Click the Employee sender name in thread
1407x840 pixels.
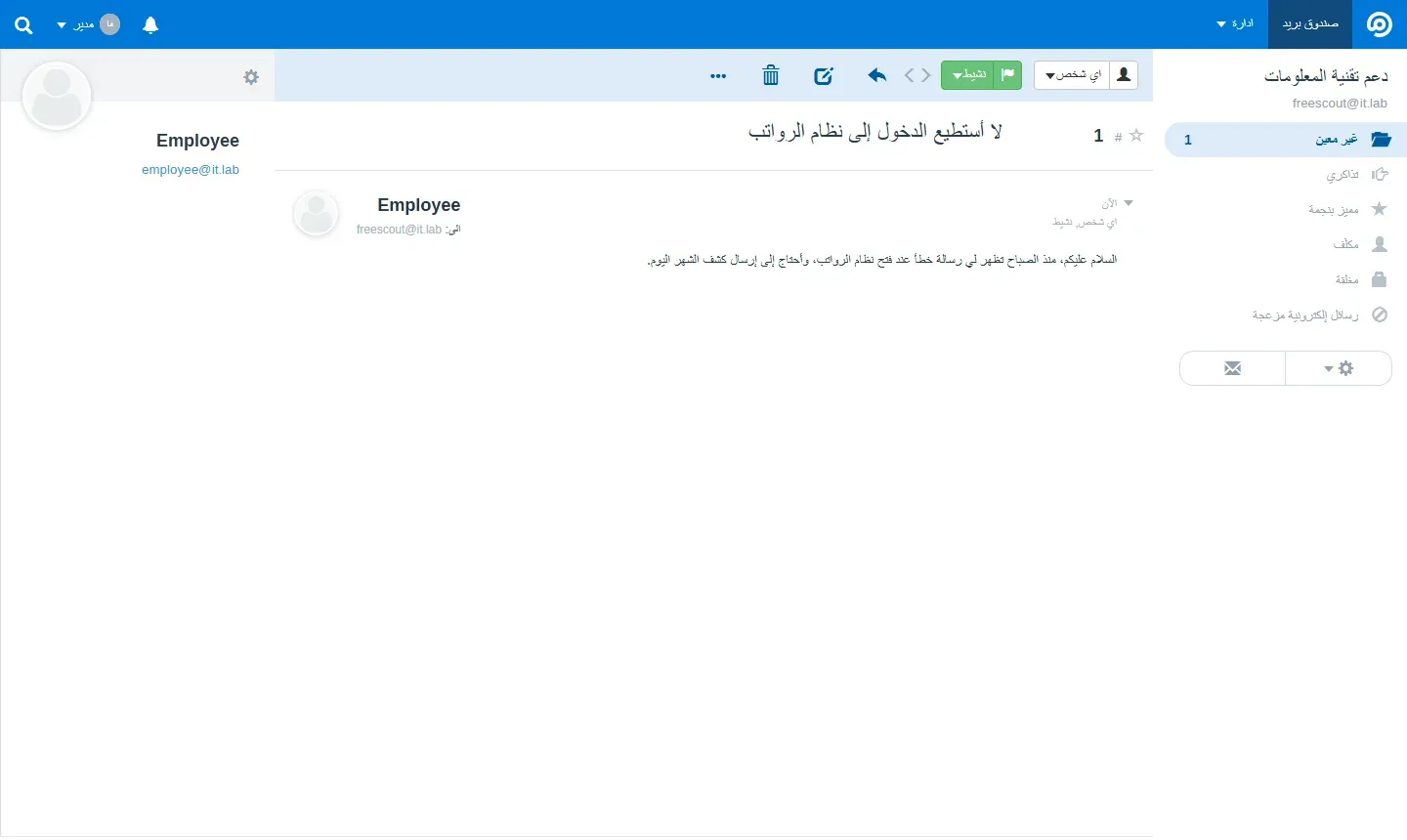[419, 205]
